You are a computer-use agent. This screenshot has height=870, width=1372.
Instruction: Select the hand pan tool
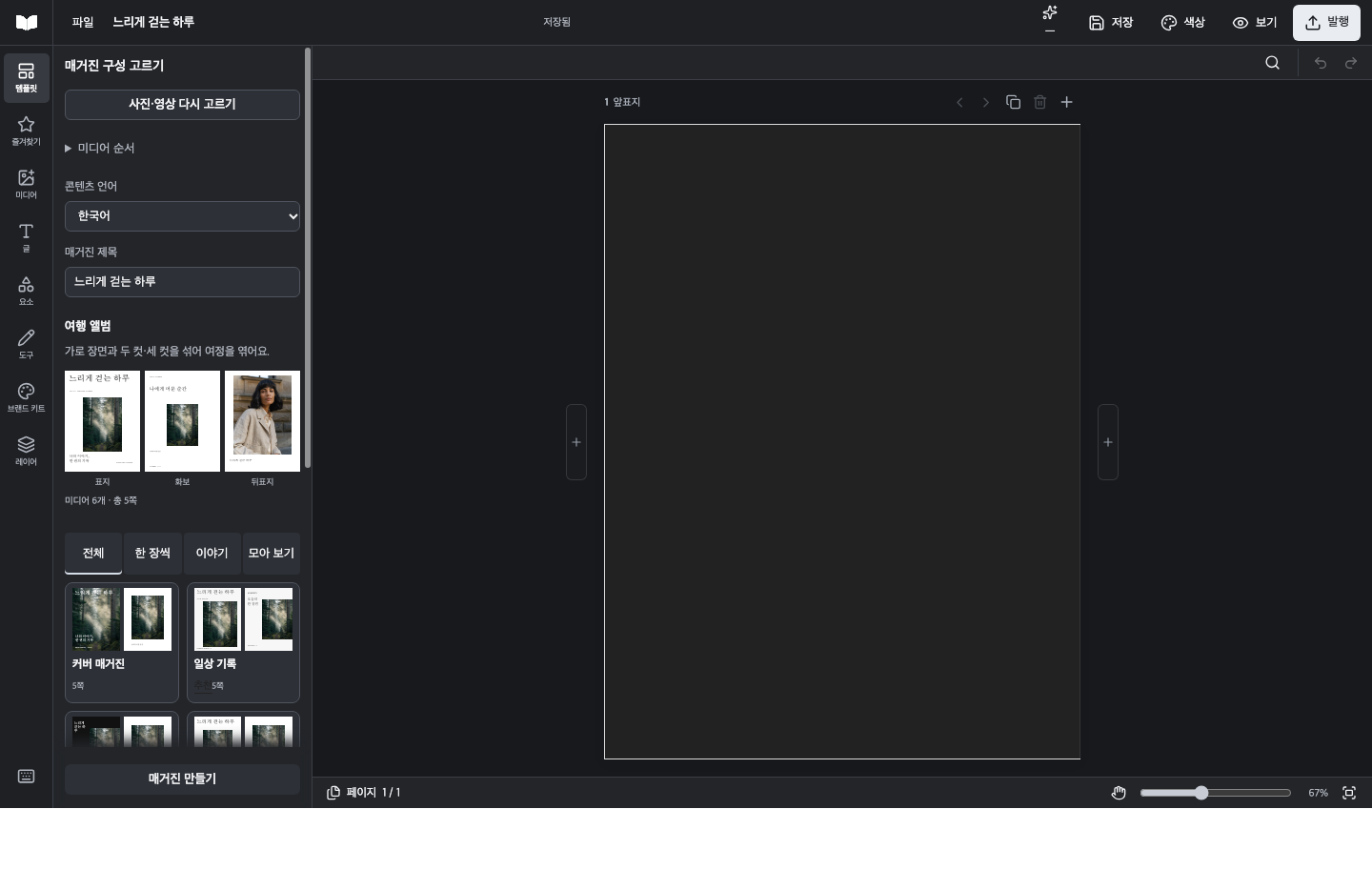[1119, 793]
